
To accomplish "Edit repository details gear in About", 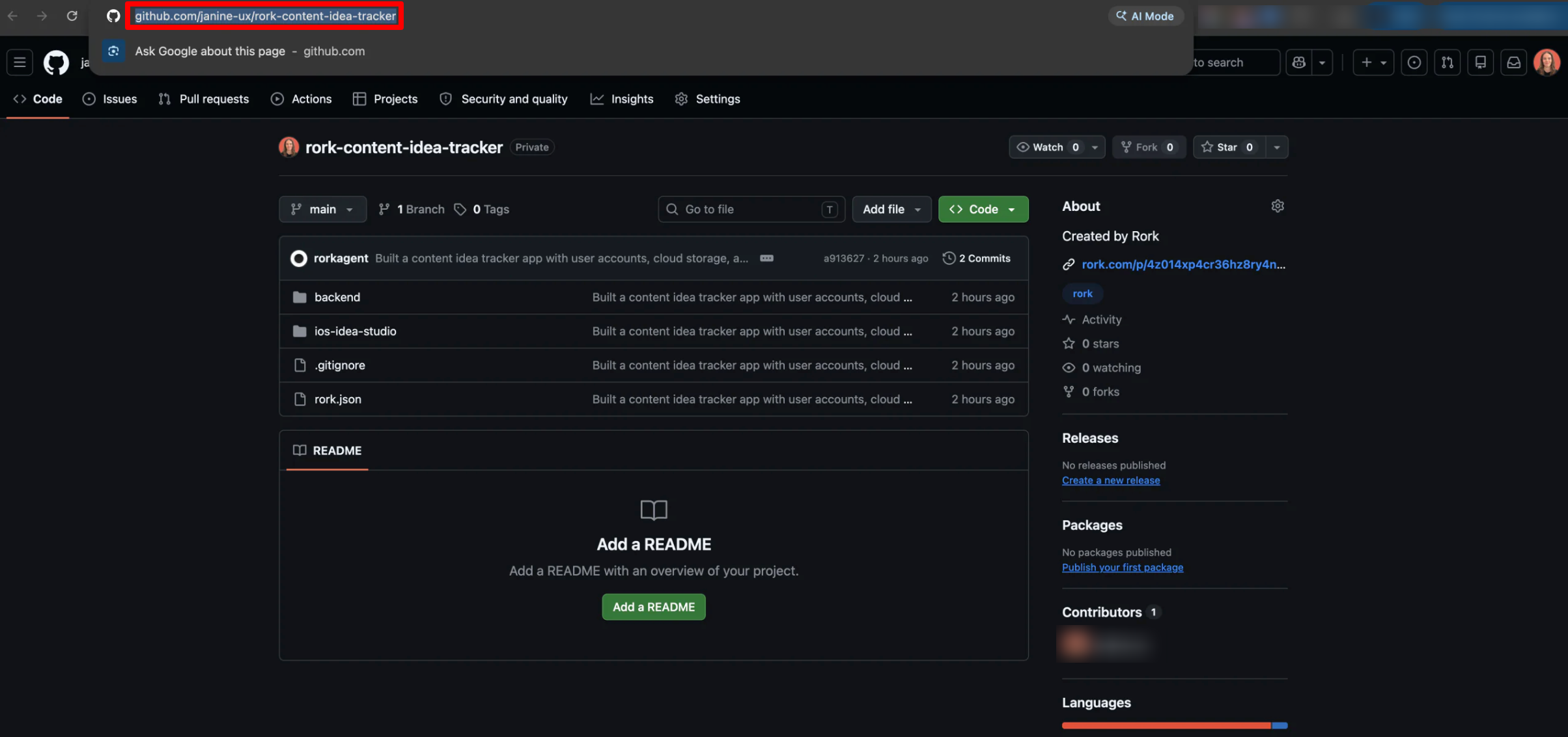I will (1277, 206).
